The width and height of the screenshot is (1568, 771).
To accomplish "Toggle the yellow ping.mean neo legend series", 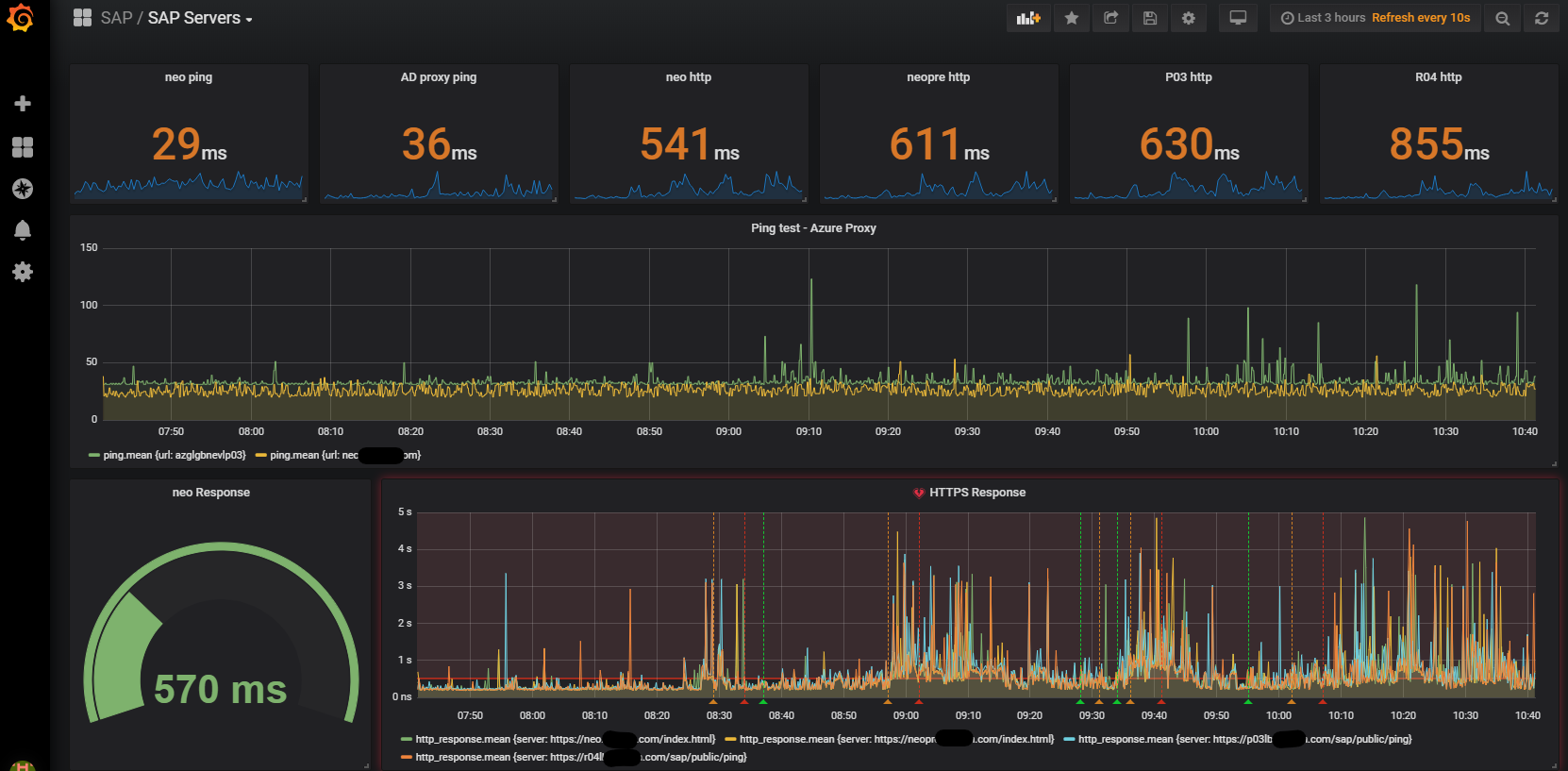I will [x=345, y=455].
